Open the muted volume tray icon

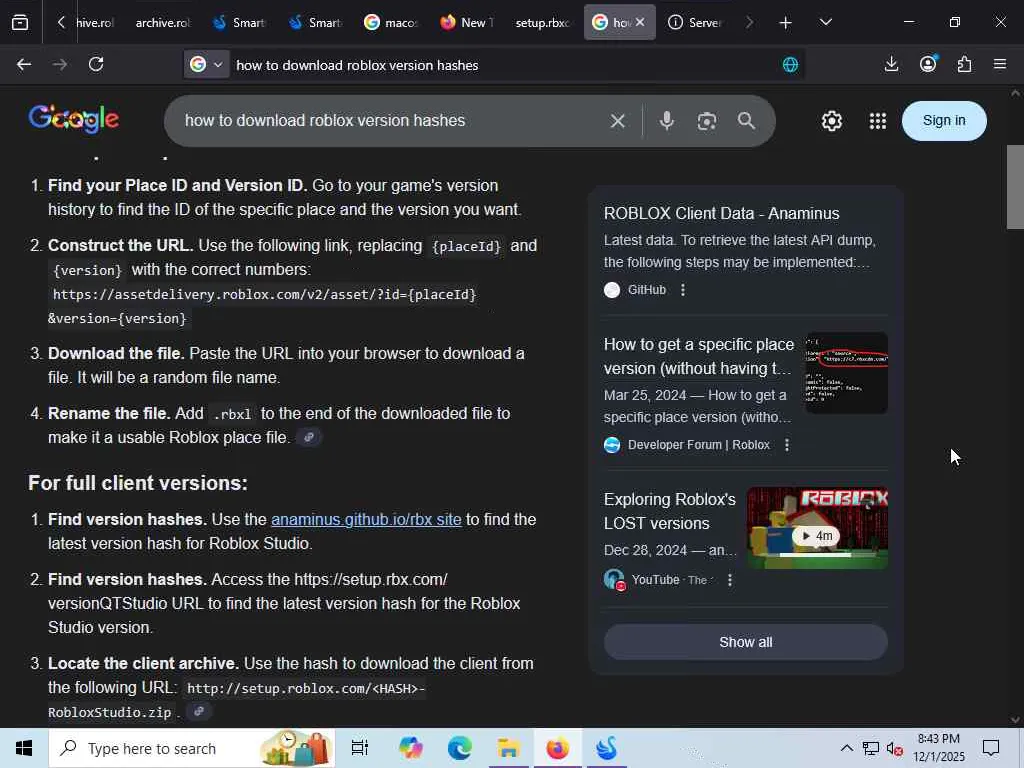pyautogui.click(x=895, y=749)
